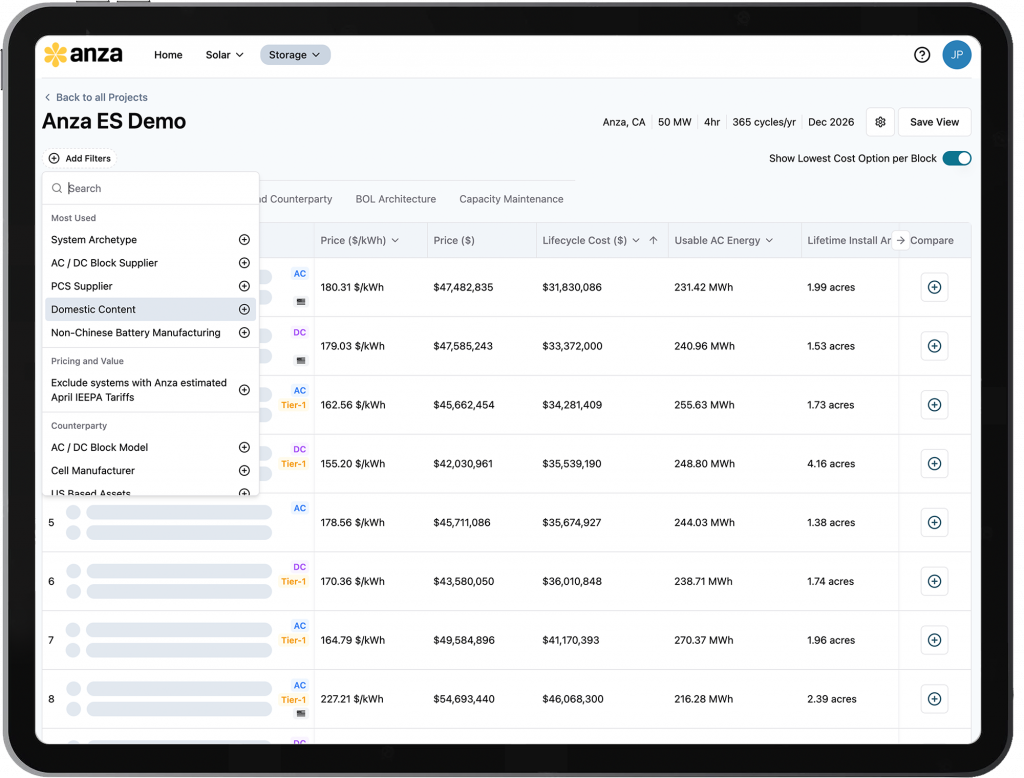Click the Anza logo
This screenshot has width=1024, height=778.
coord(83,55)
